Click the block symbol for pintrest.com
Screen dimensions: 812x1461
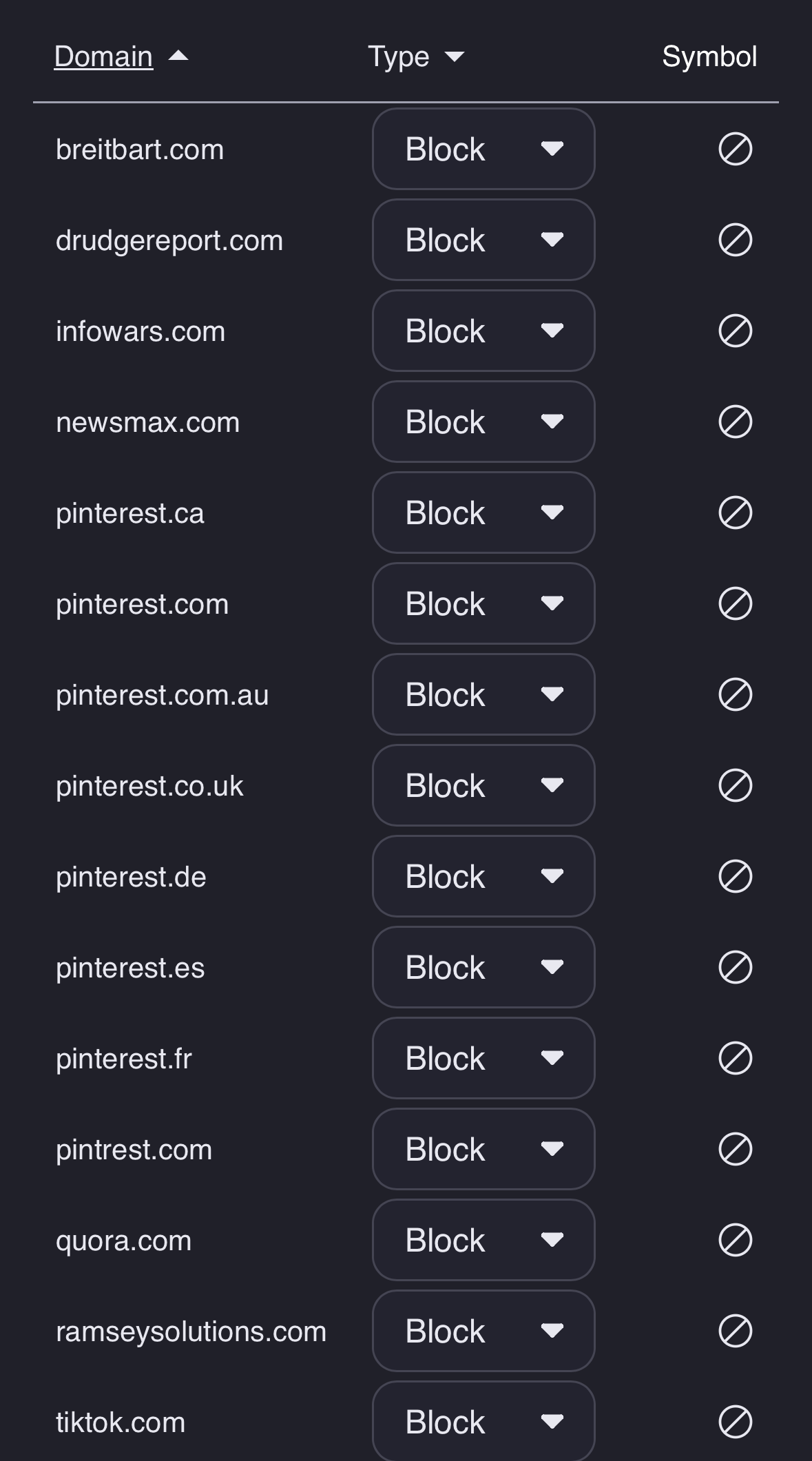tap(735, 1150)
